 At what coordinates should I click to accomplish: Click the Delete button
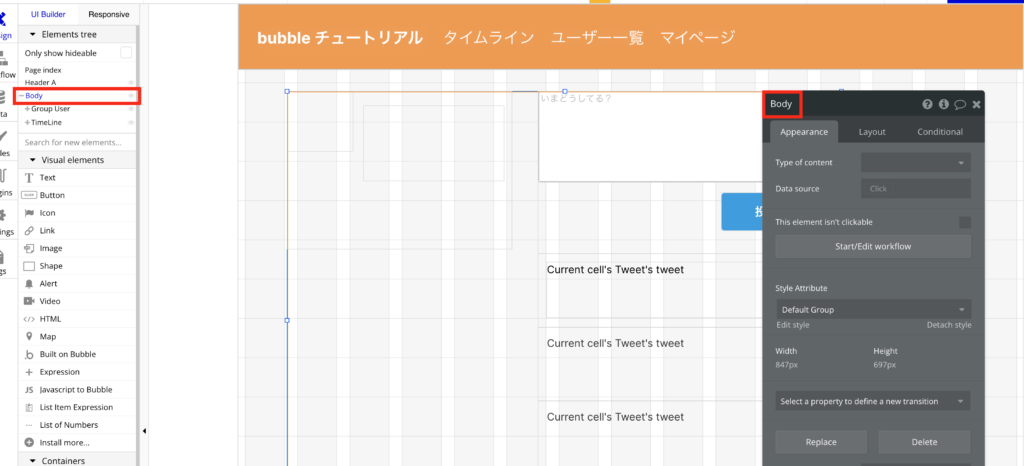pos(924,442)
